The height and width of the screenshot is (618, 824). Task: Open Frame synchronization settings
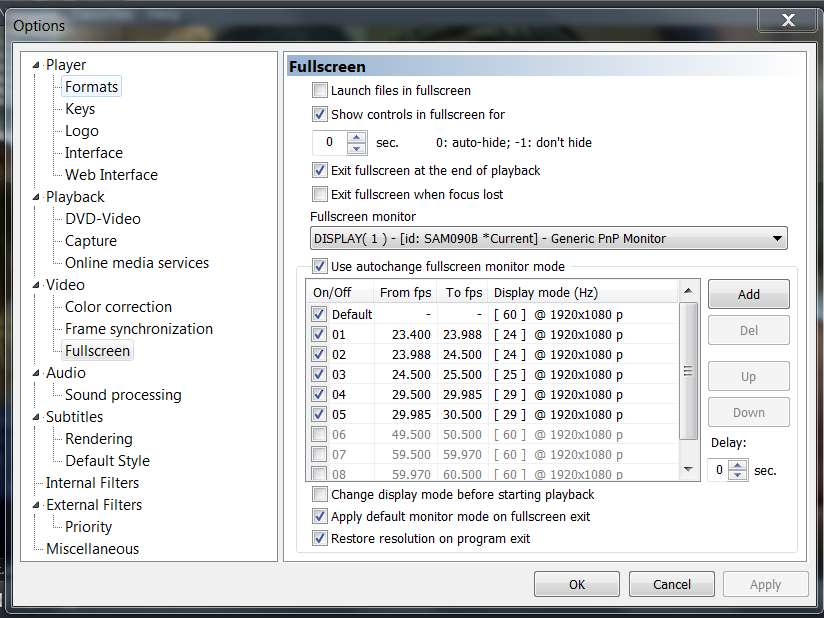click(139, 329)
